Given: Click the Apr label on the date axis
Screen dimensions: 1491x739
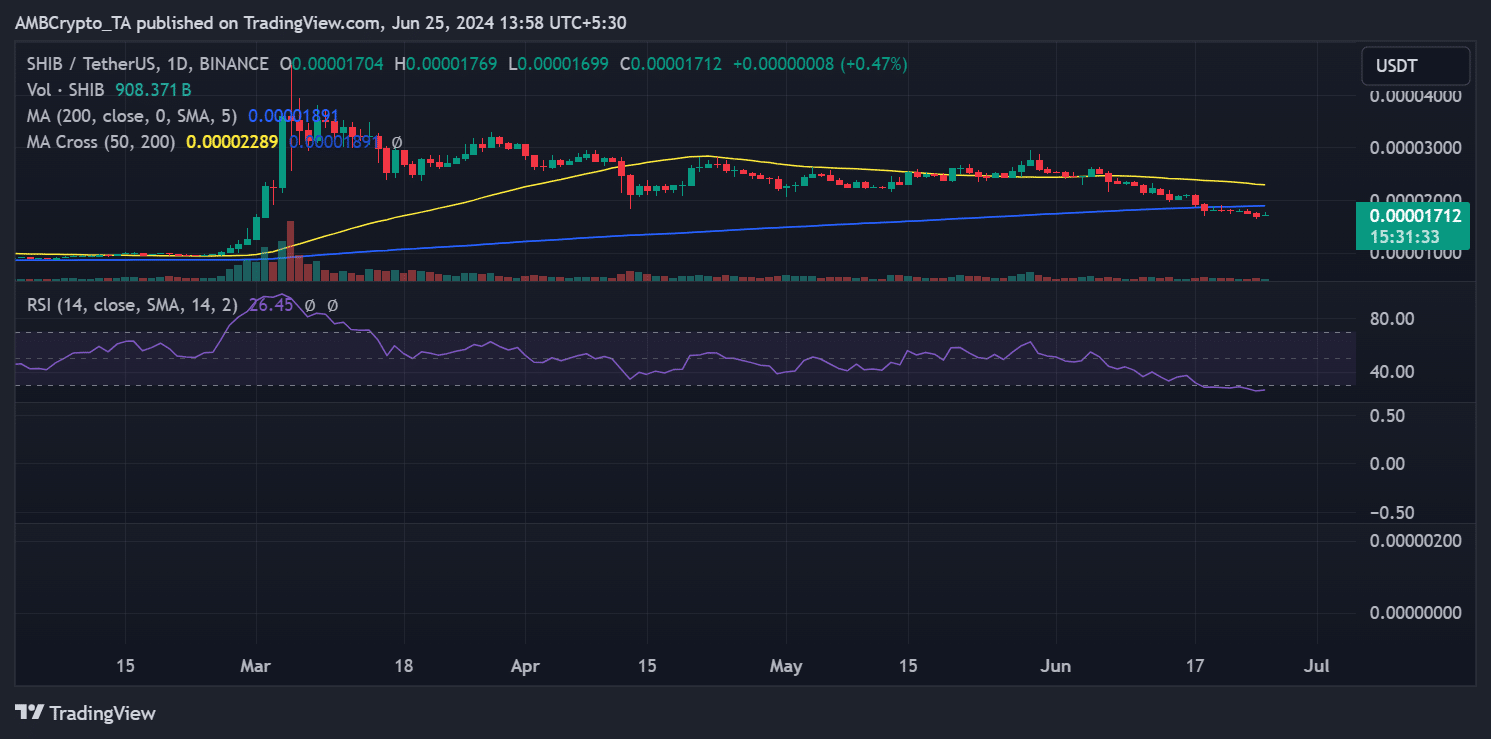Looking at the screenshot, I should [x=525, y=666].
